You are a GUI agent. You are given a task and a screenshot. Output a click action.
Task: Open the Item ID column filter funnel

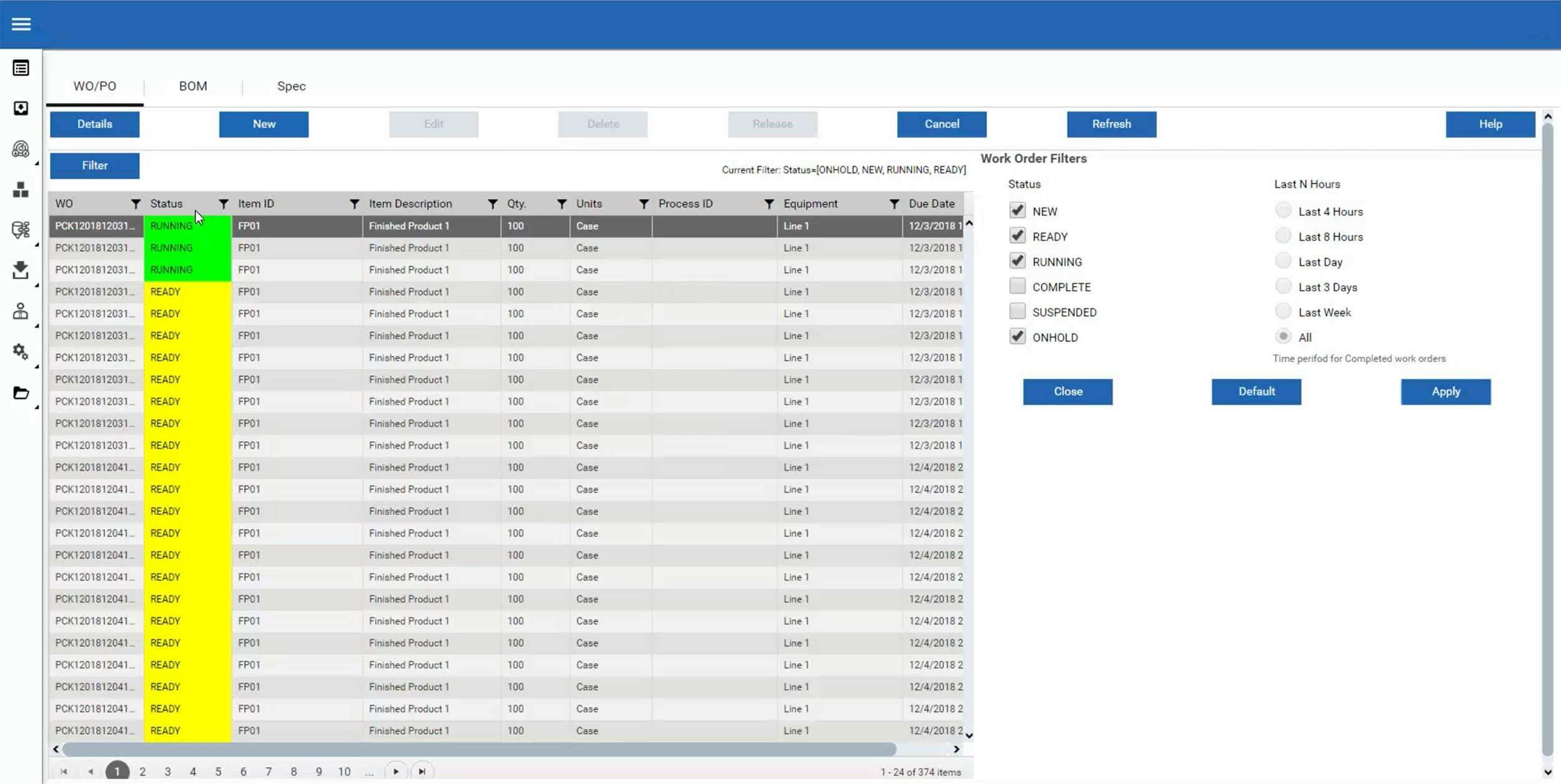click(355, 204)
